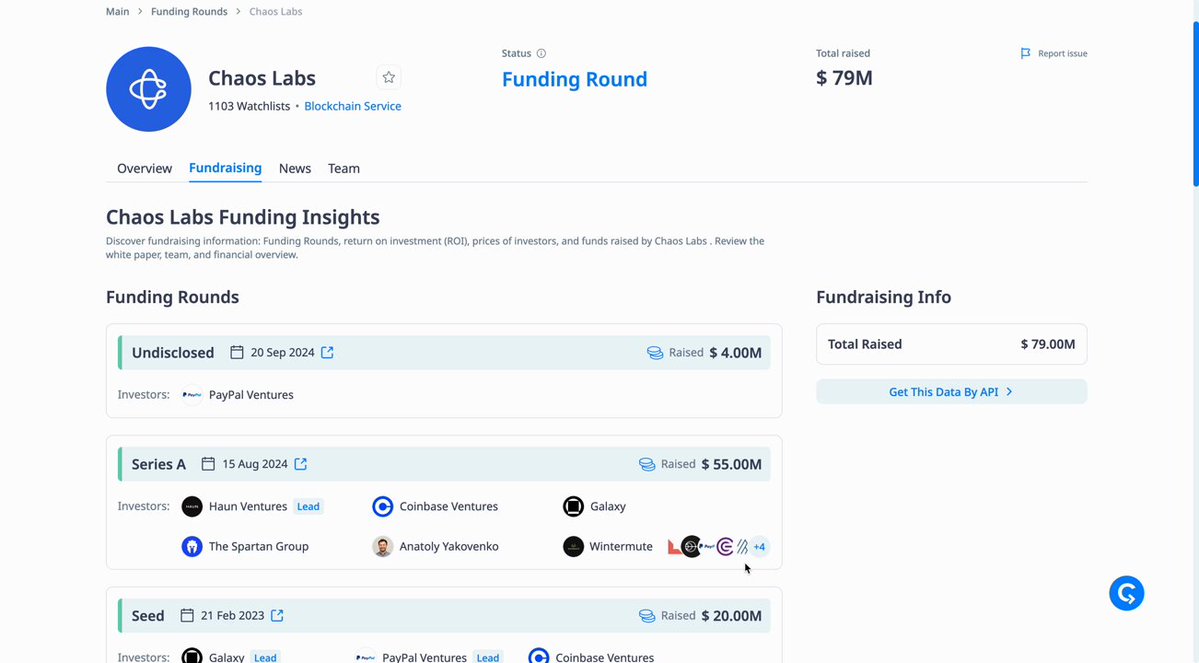This screenshot has height=663, width=1199.
Task: Click the Report issue flag icon
Action: point(1025,54)
